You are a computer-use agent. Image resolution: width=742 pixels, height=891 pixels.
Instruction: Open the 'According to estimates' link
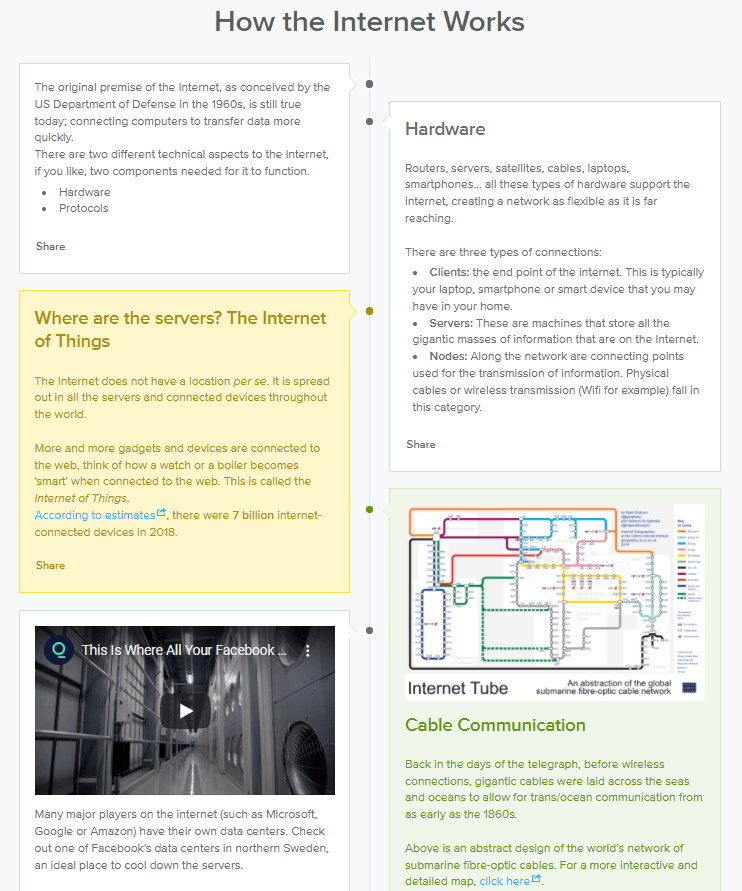[95, 515]
